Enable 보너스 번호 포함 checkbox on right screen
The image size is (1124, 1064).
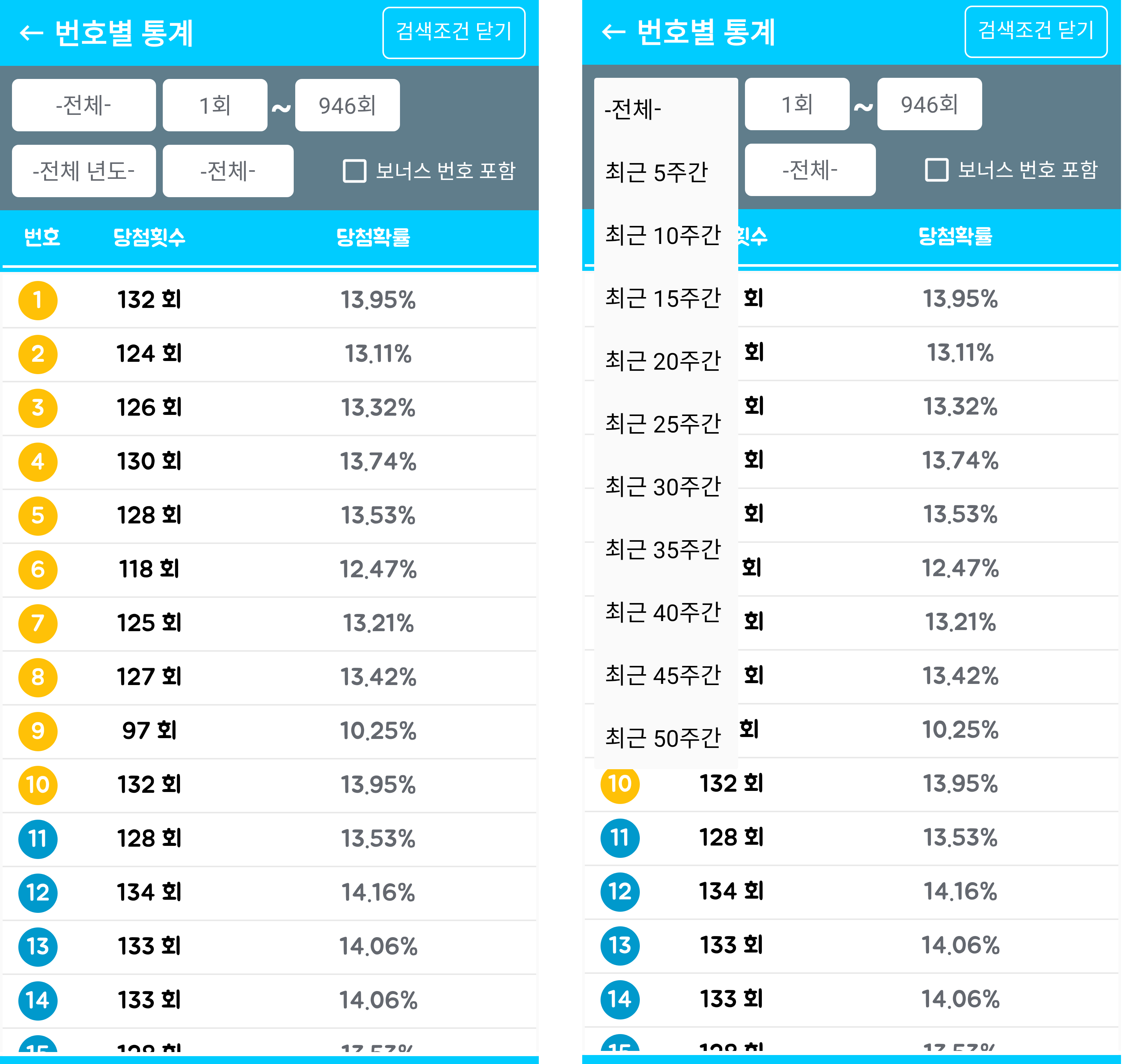pos(937,169)
